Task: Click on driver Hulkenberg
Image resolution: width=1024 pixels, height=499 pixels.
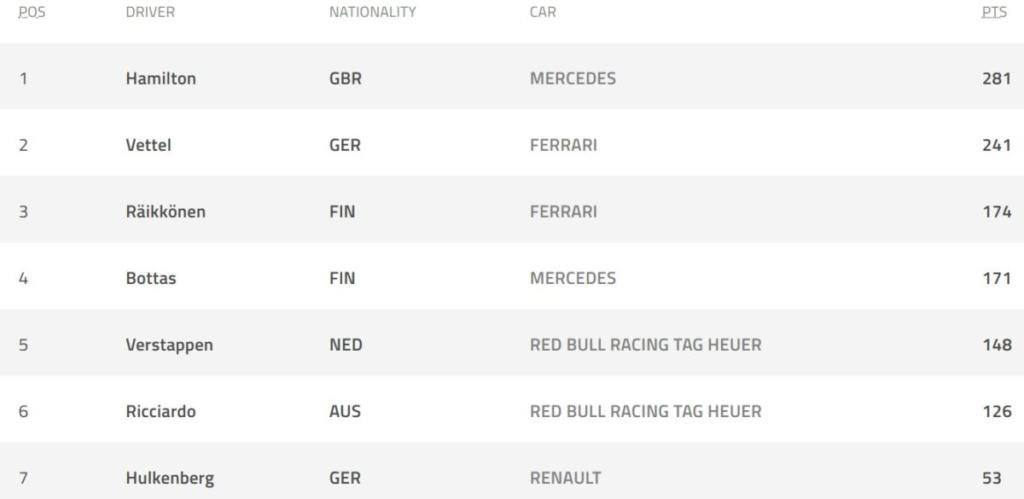Action: tap(170, 478)
